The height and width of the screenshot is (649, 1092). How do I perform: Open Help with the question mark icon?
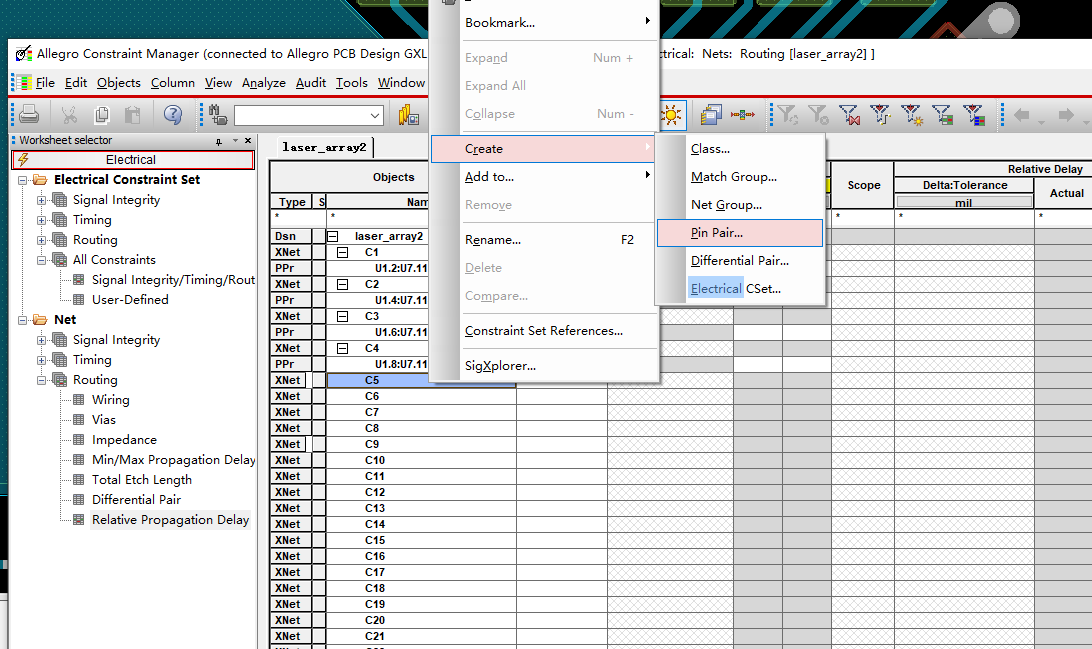tap(173, 114)
